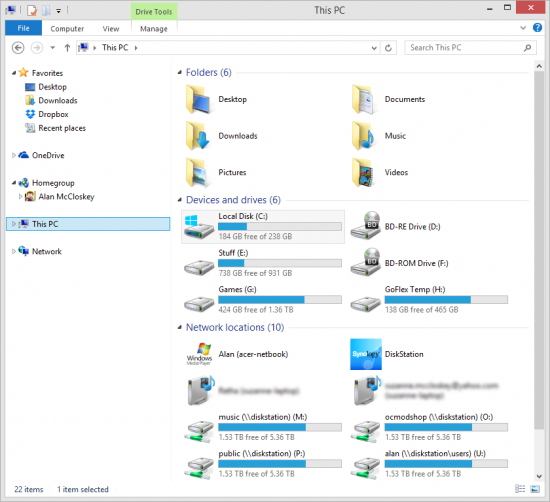
Task: Select the BD-RE Drive (D:) icon
Action: (365, 226)
